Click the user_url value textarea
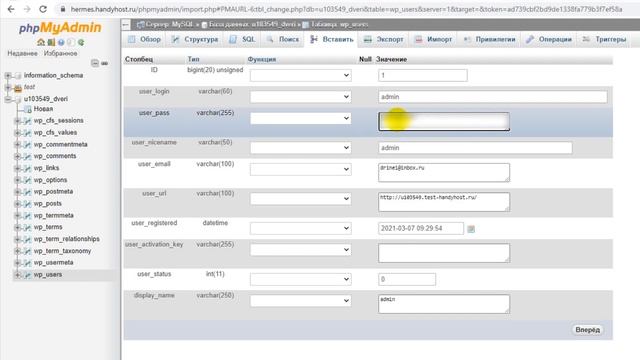The height and width of the screenshot is (360, 640). [444, 202]
